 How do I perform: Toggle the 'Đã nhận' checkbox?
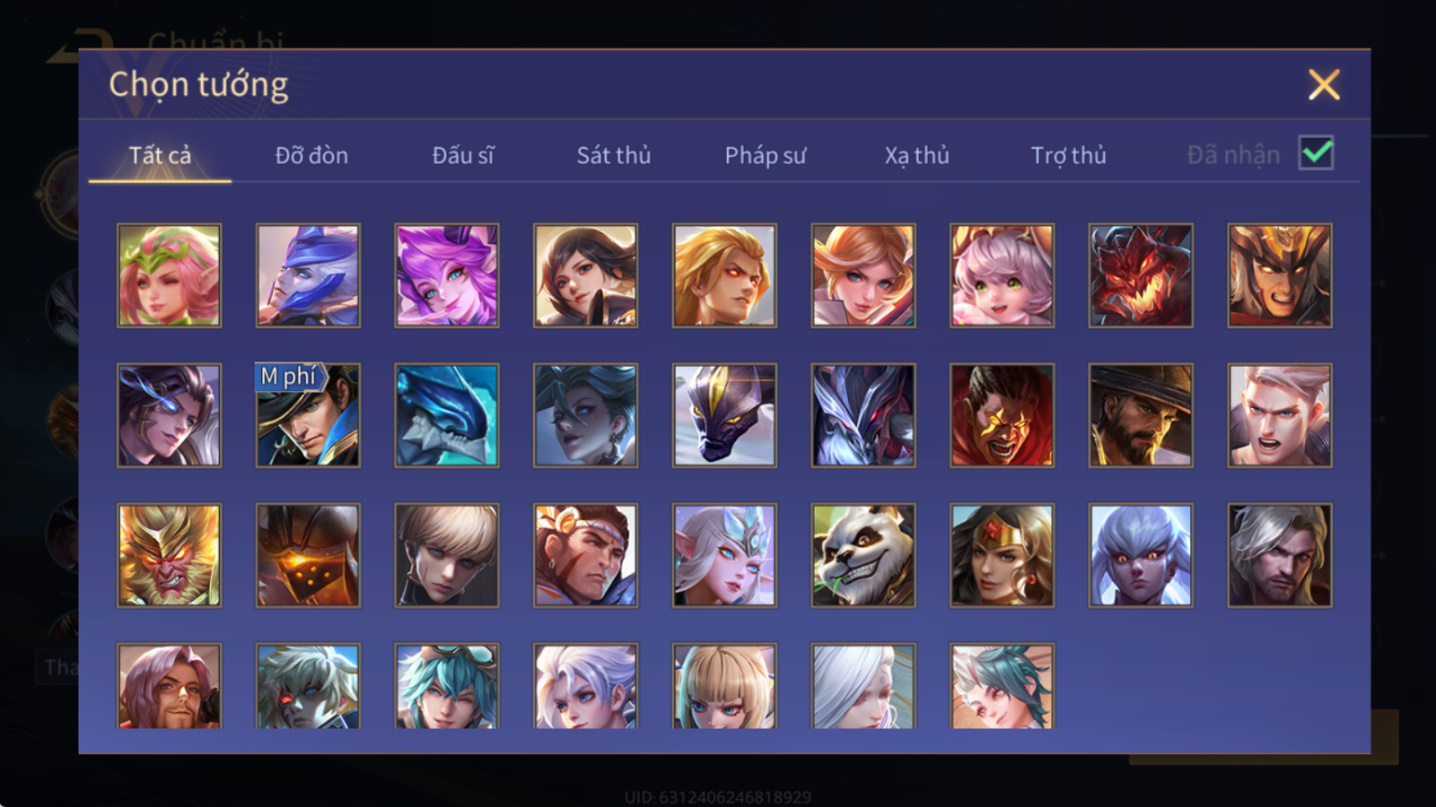[1316, 153]
